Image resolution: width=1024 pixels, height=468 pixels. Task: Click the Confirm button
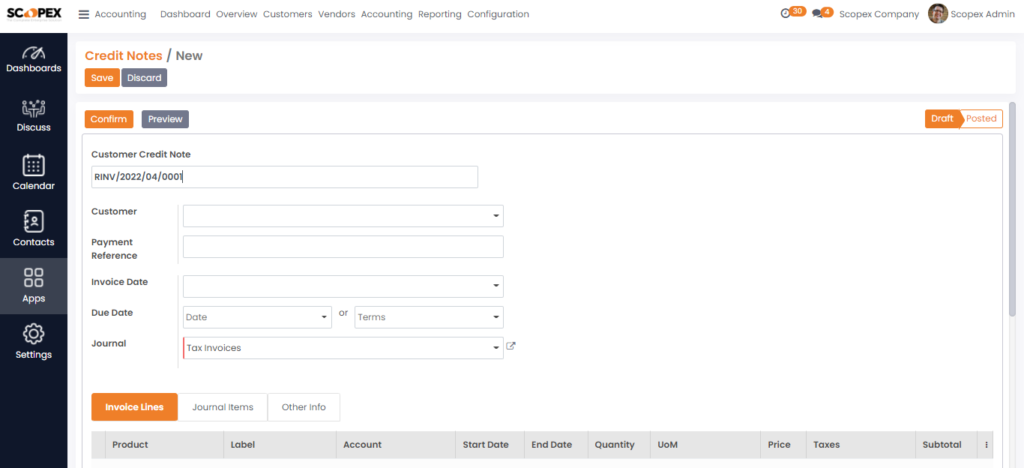109,119
